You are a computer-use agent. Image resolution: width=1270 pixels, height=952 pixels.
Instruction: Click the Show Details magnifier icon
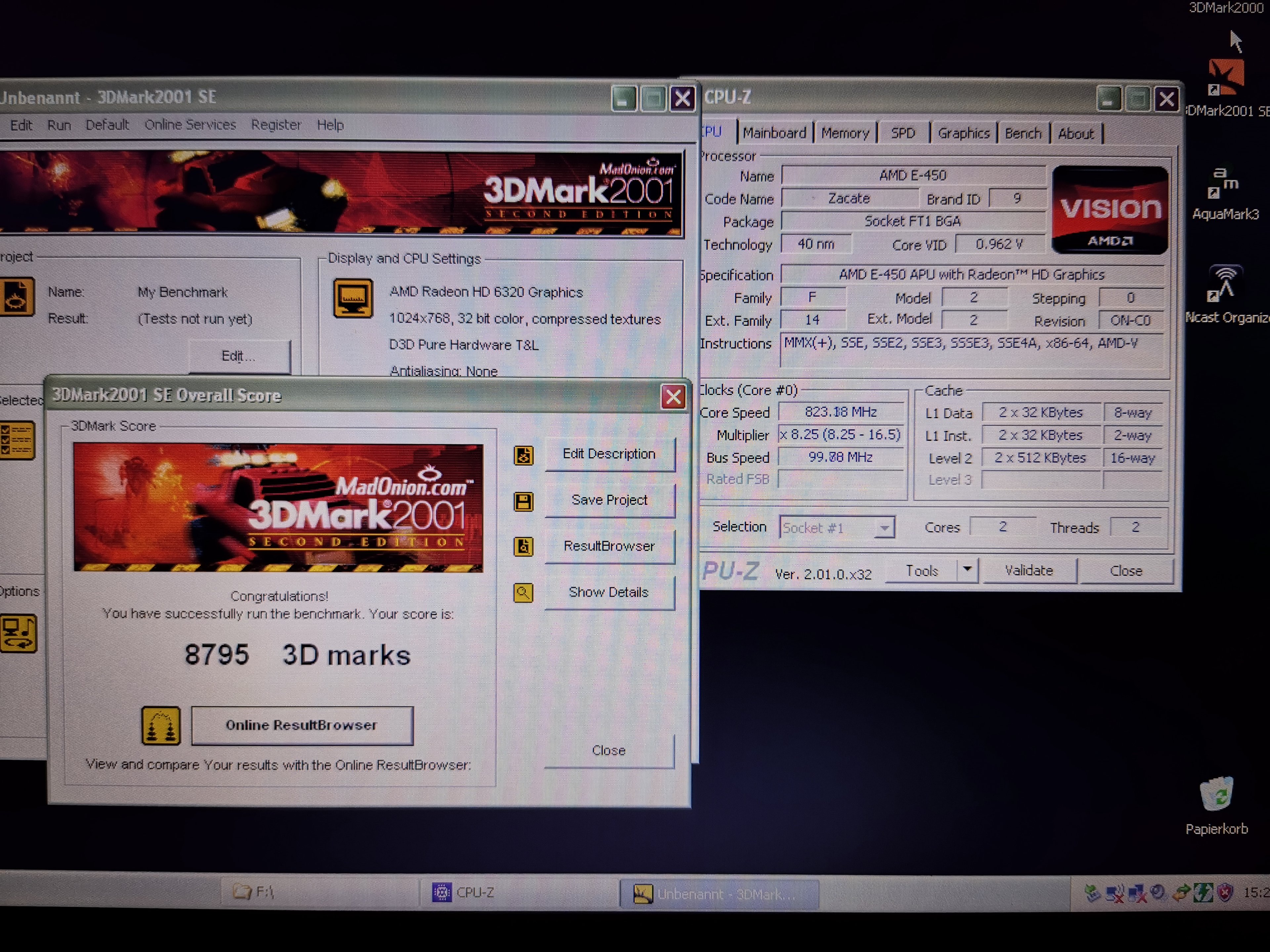(x=523, y=593)
